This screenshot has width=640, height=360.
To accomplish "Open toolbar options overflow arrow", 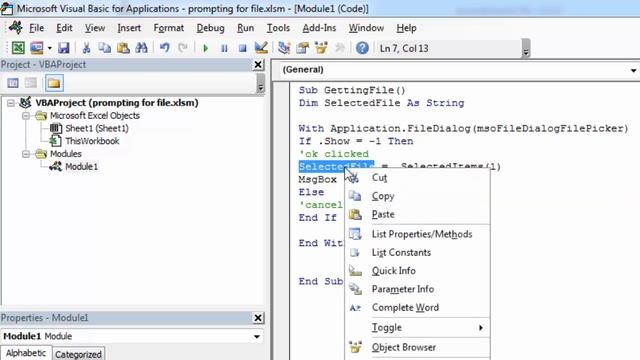I will coord(526,48).
